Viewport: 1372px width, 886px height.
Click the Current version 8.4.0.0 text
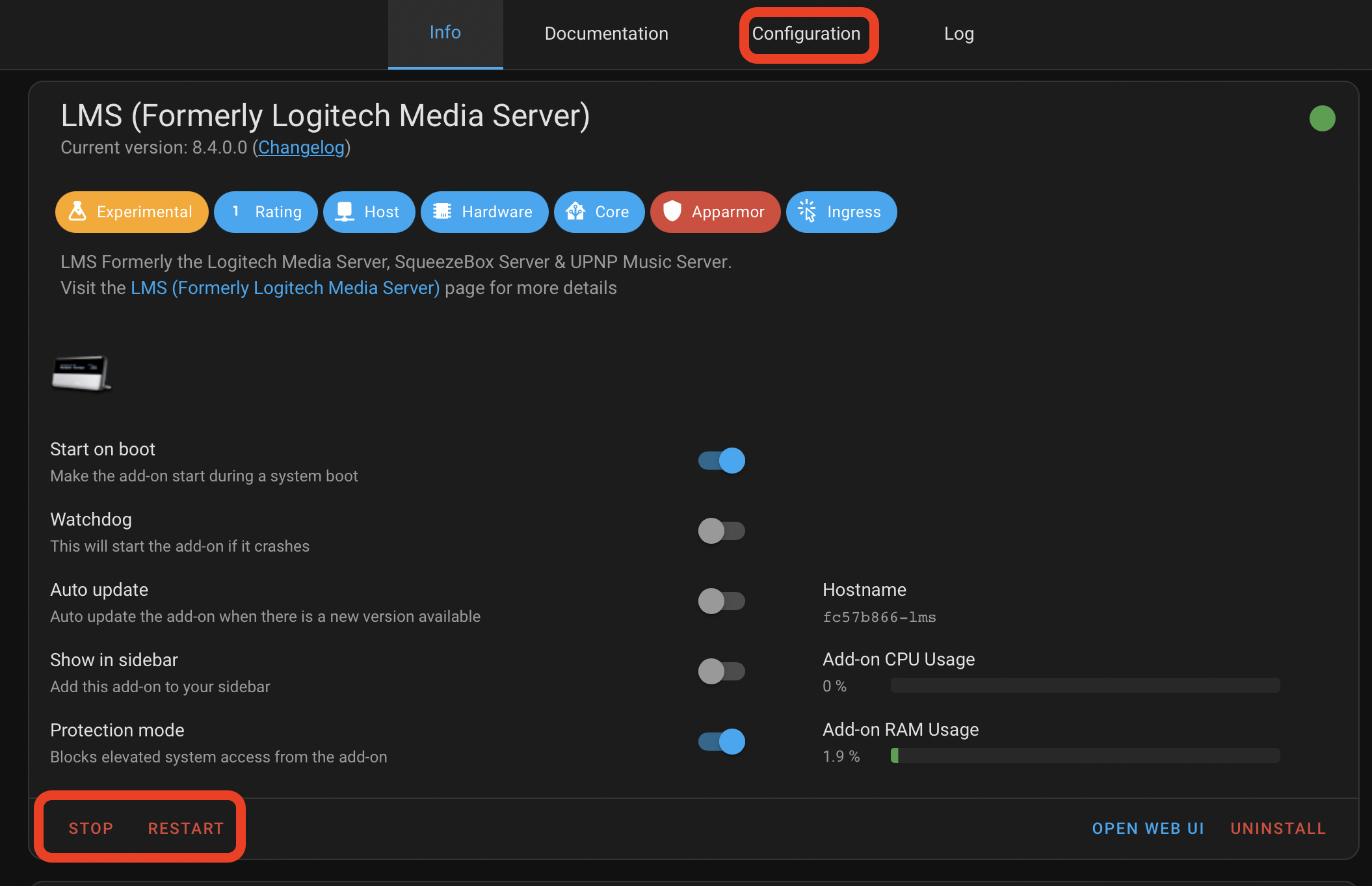(154, 148)
